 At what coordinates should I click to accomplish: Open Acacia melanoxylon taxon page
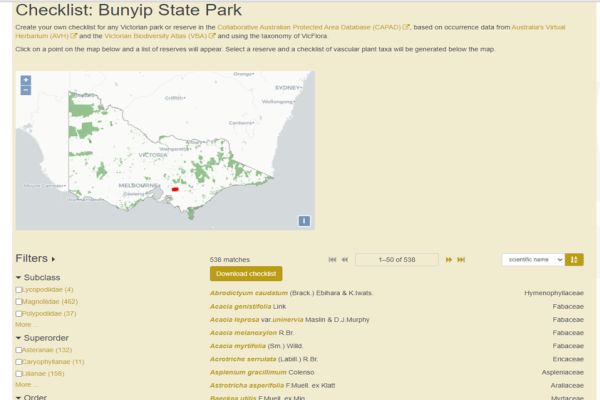coord(243,333)
